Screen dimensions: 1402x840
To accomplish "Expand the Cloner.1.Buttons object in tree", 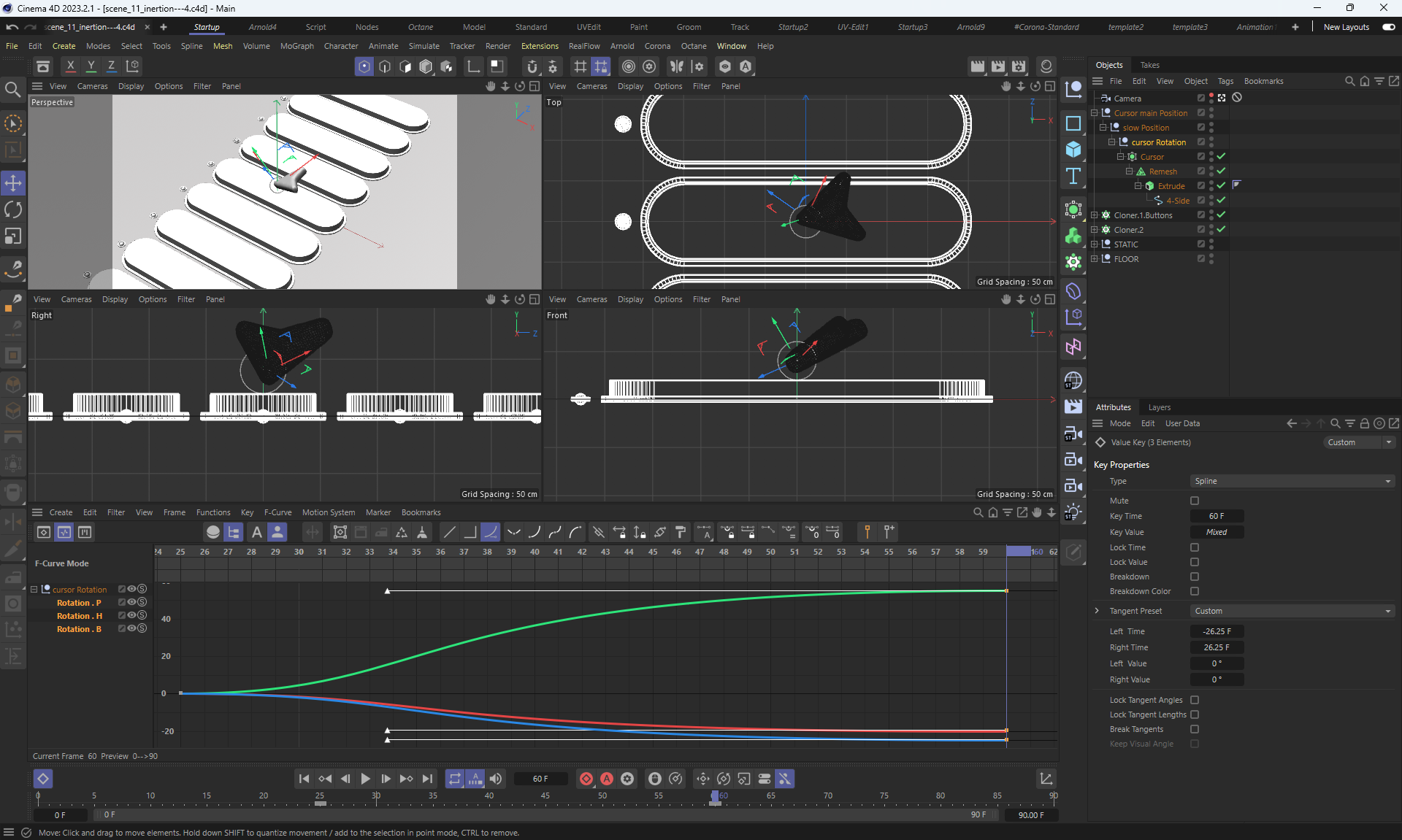I will click(1094, 215).
